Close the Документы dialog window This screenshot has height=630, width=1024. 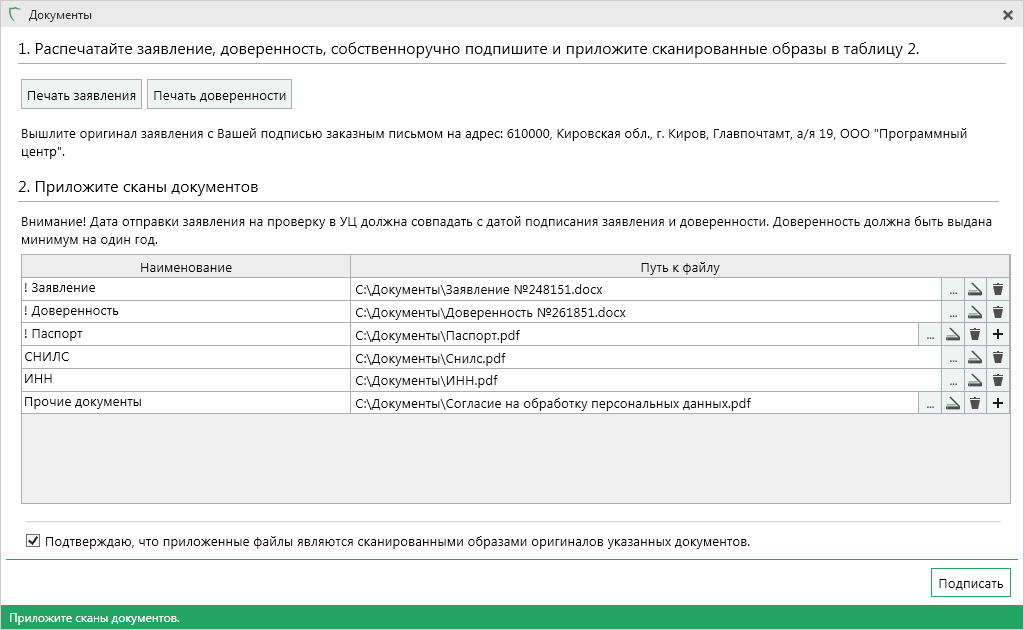pos(1008,15)
